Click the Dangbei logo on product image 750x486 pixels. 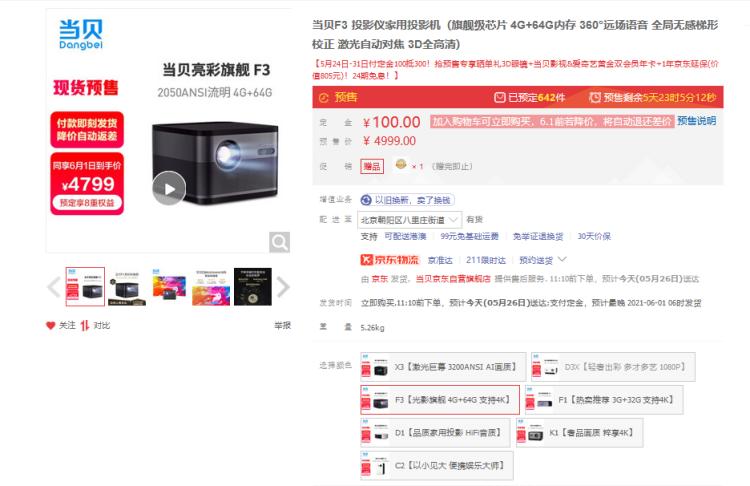click(x=81, y=34)
